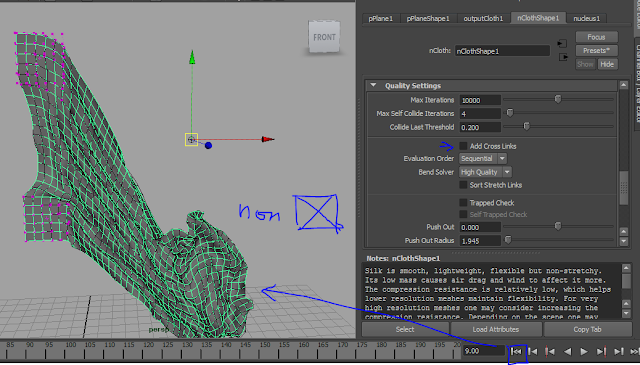
Task: Enable the Add Cross Links checkbox
Action: click(463, 146)
